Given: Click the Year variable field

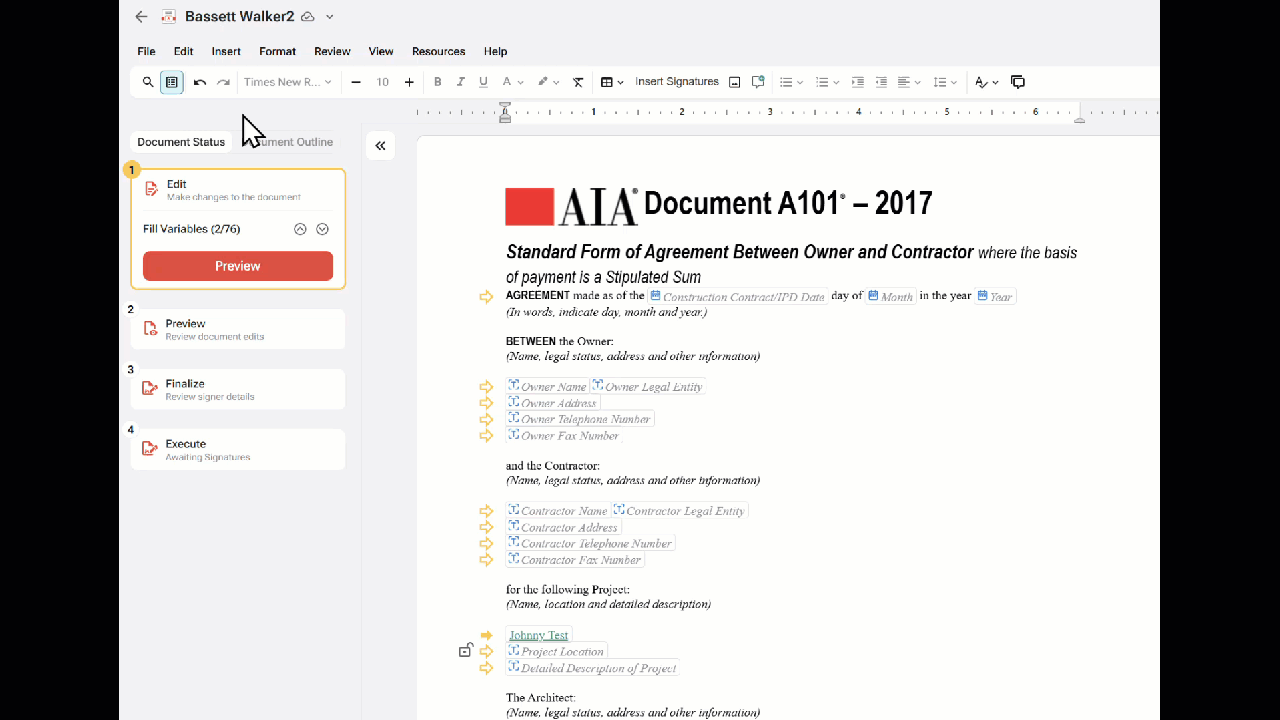Looking at the screenshot, I should (x=996, y=296).
